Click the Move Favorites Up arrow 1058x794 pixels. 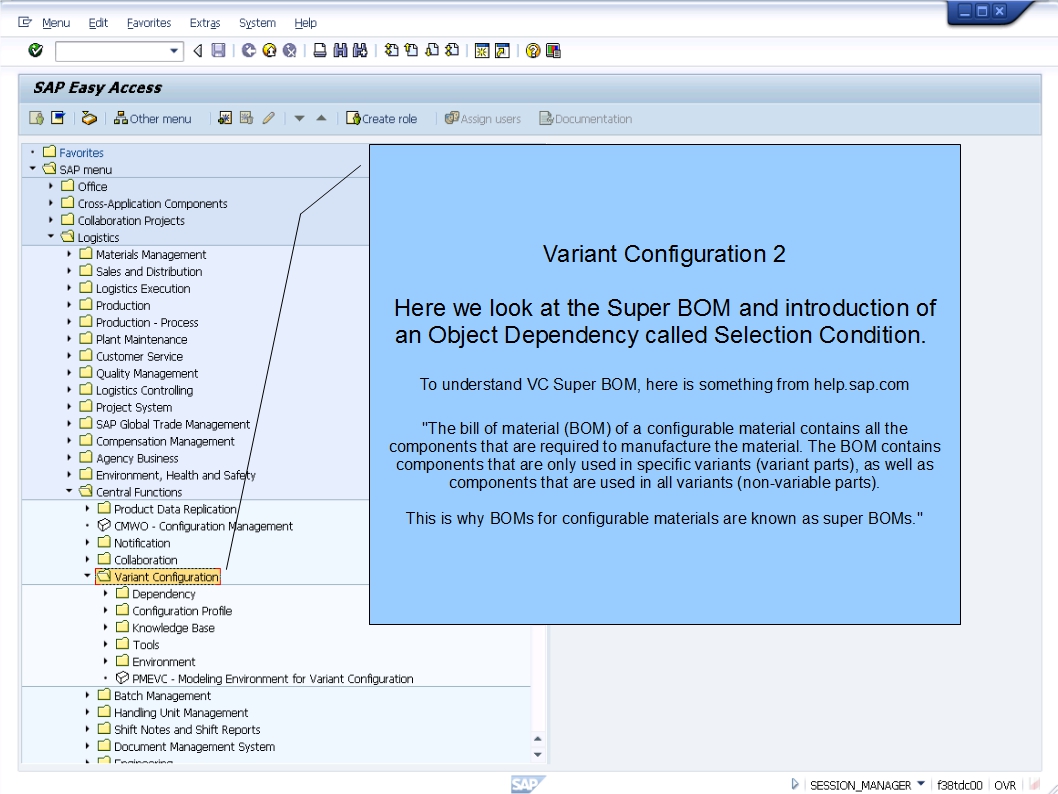coord(321,118)
